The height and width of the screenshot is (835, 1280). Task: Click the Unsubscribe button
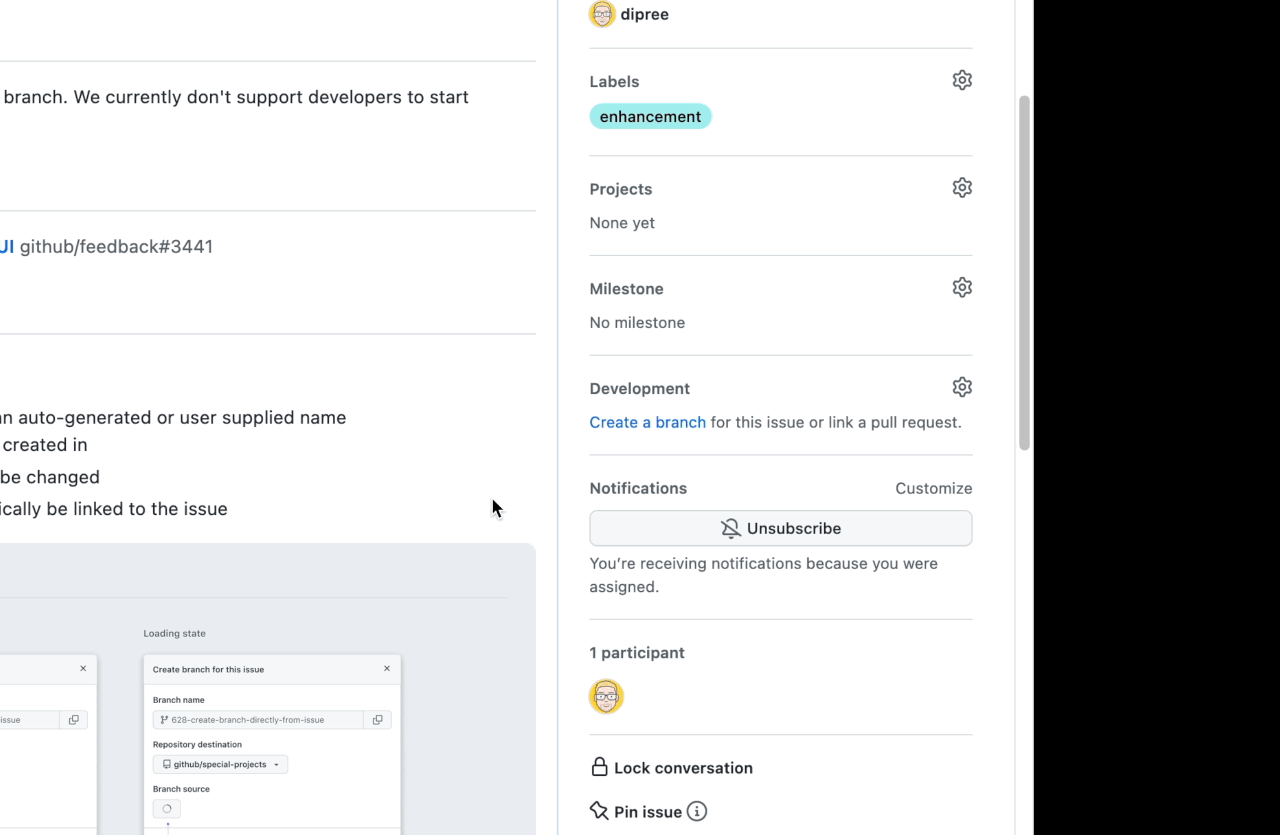tap(780, 528)
